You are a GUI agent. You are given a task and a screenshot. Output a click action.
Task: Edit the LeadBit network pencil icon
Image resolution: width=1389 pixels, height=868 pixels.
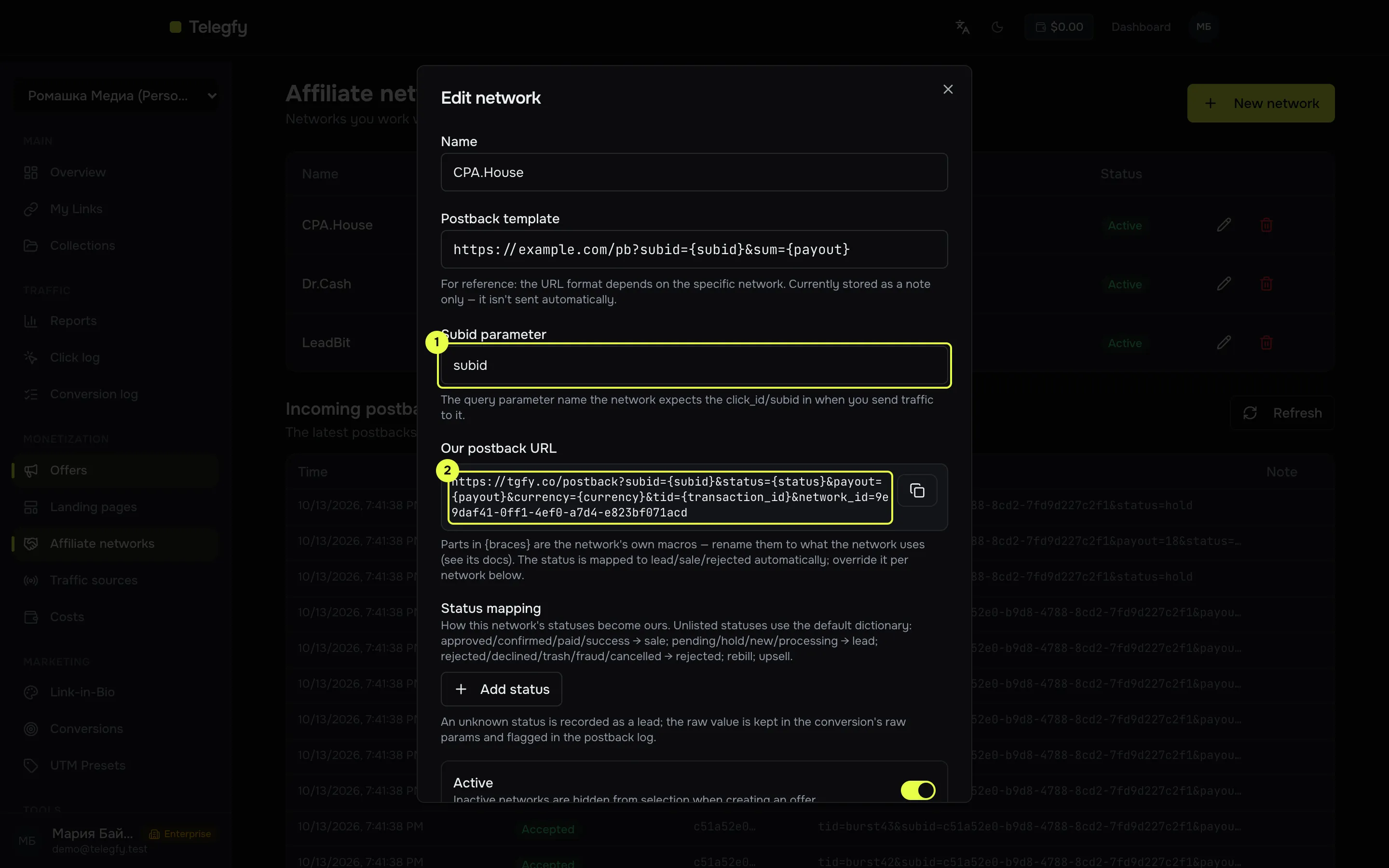pyautogui.click(x=1224, y=343)
